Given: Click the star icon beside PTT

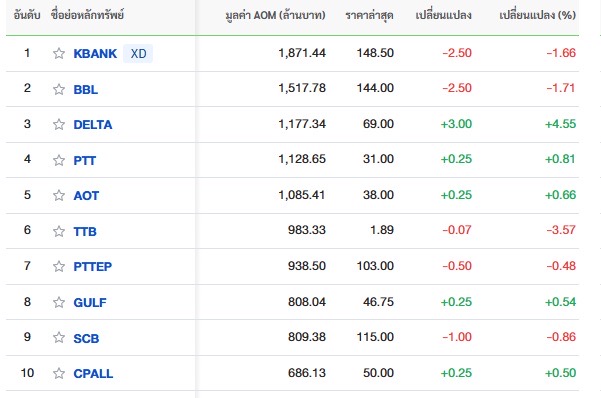Looking at the screenshot, I should (59, 160).
